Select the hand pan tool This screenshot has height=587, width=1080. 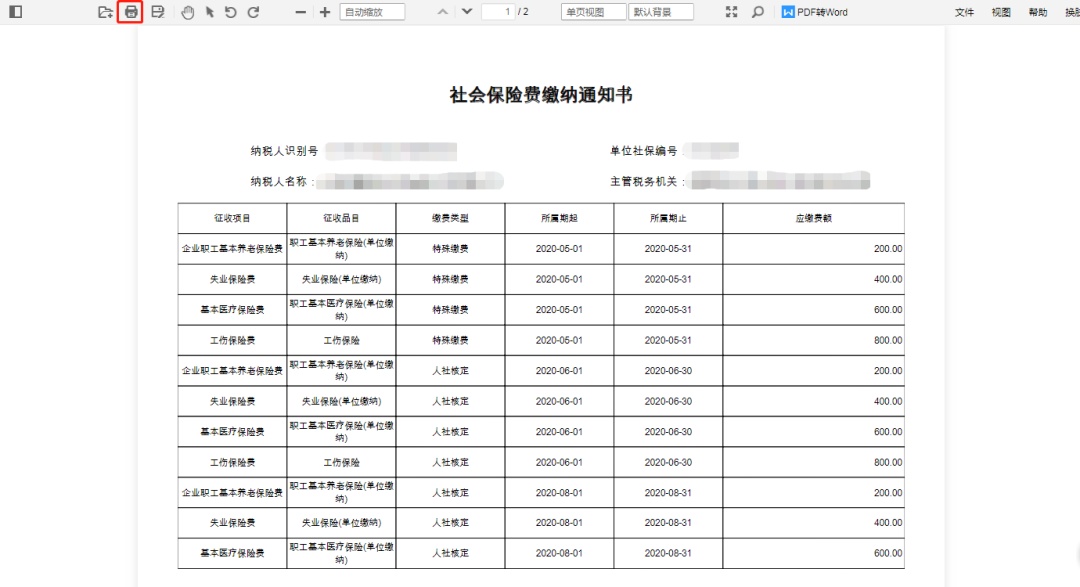pos(188,12)
